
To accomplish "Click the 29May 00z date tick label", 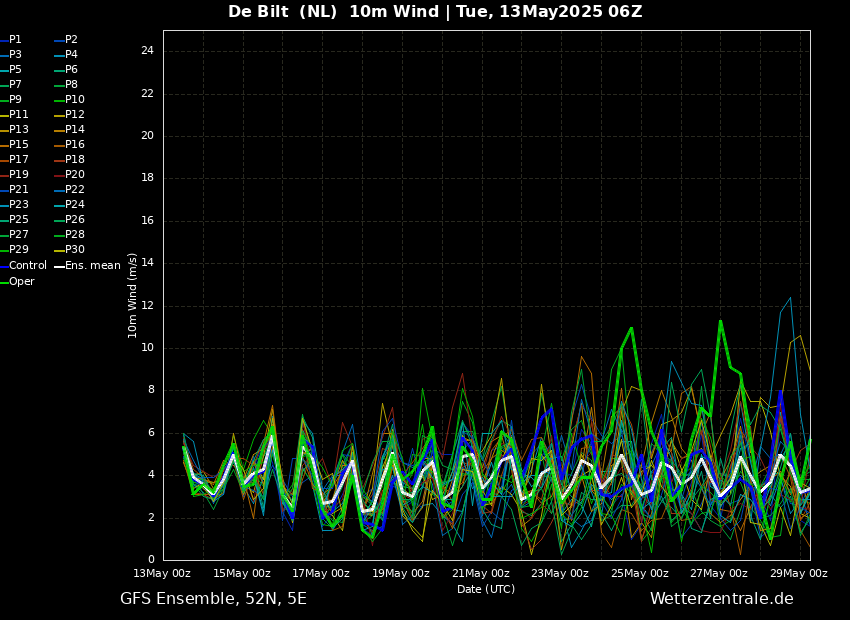I will pyautogui.click(x=798, y=574).
